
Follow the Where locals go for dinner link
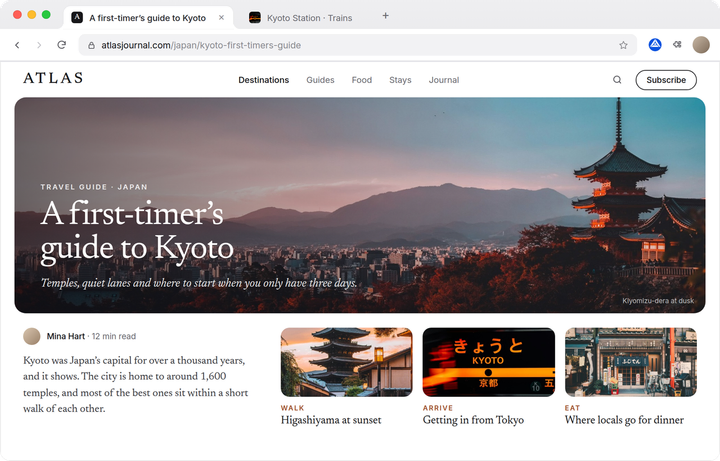624,420
